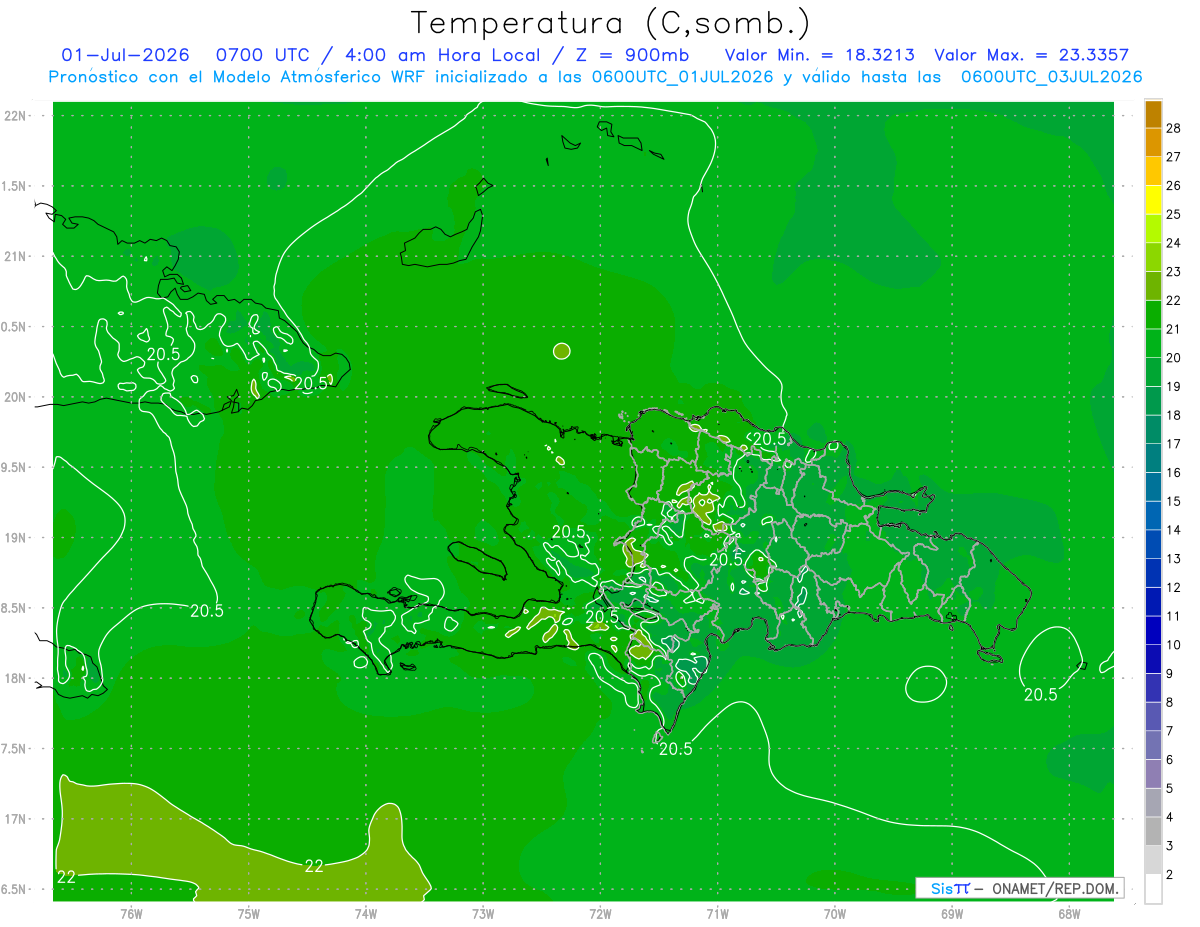Click the closed oval contour south of the 69W coast

(x=926, y=684)
